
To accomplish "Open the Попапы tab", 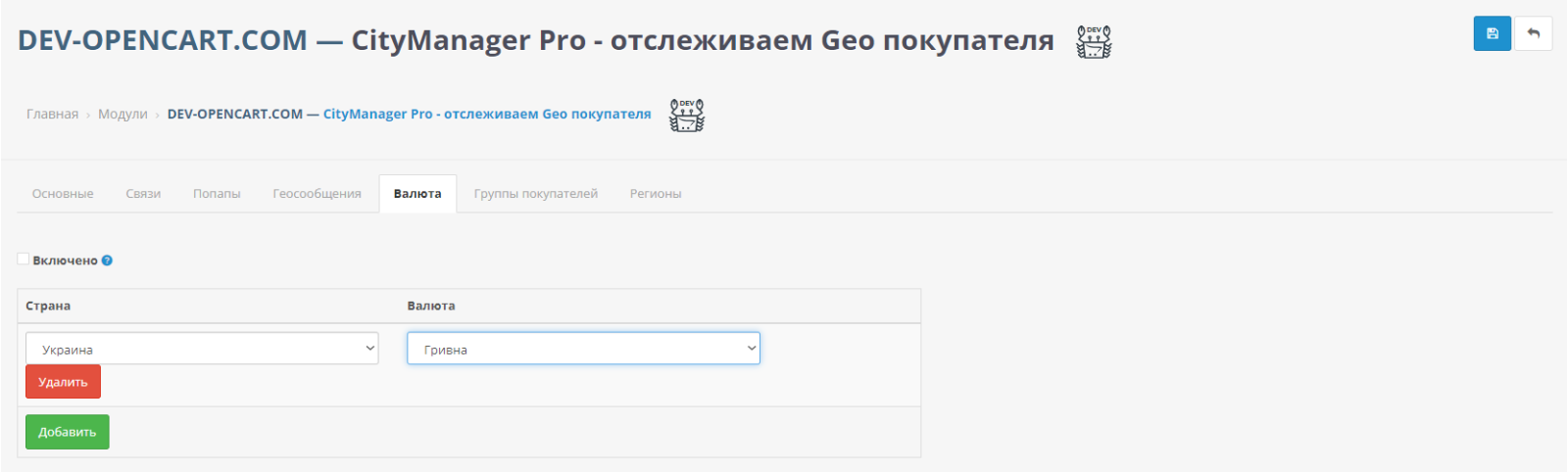I will click(x=217, y=194).
